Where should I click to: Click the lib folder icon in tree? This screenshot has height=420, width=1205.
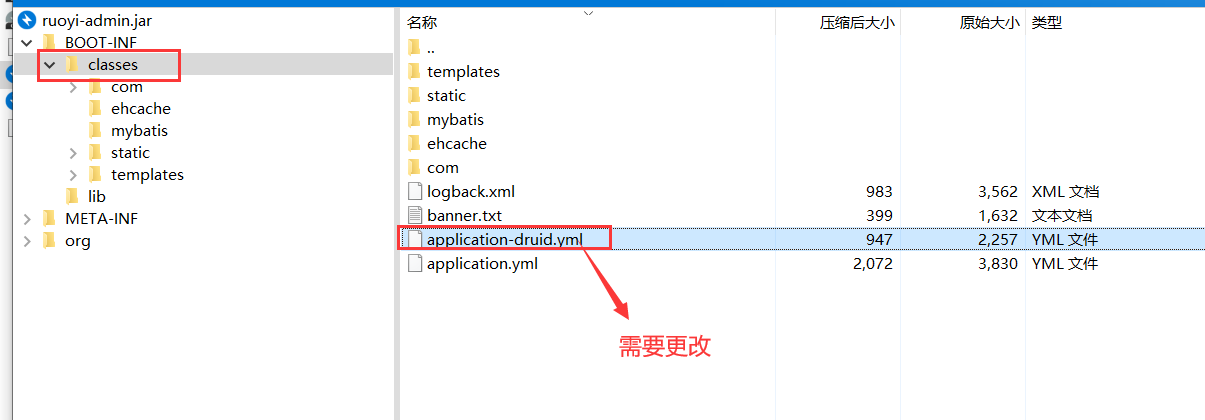72,196
